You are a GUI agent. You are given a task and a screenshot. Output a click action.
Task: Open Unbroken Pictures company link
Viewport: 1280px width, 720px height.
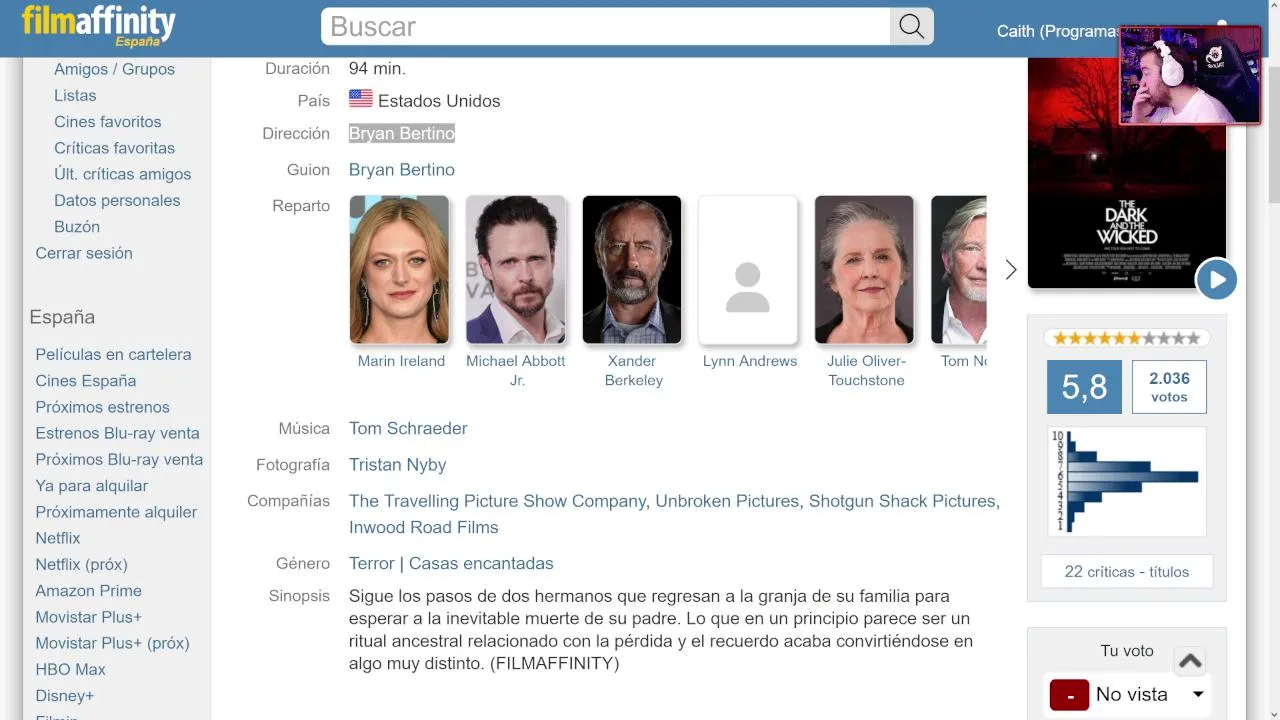727,501
